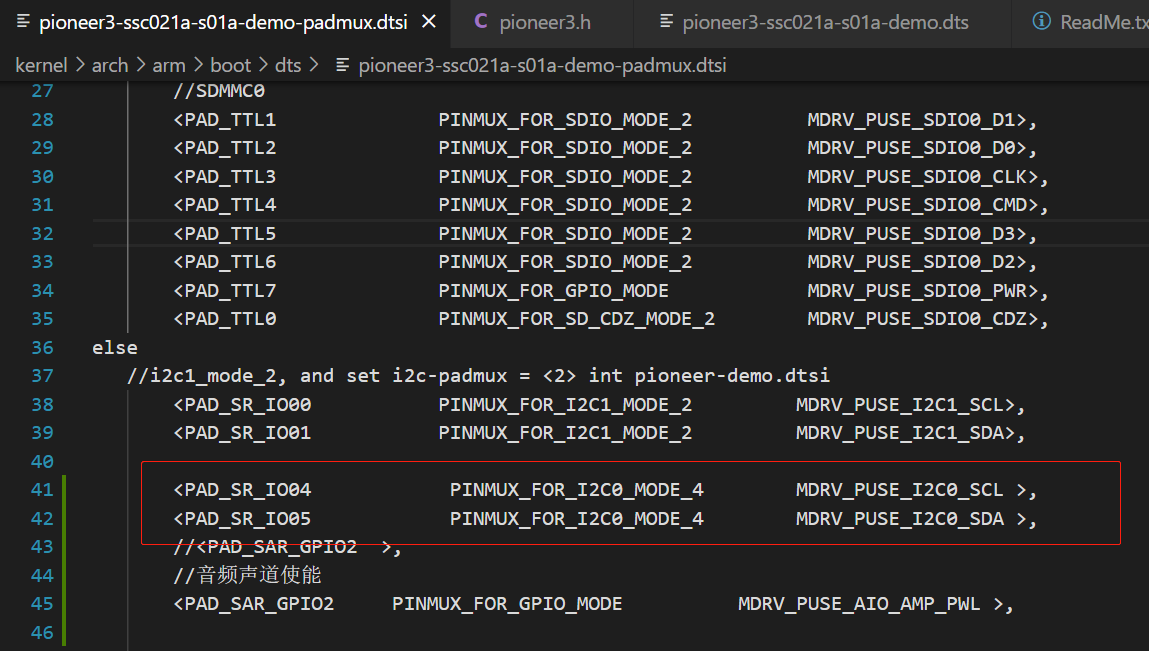Place cursor on PAD_SR_IO04 in line 41

(x=248, y=490)
